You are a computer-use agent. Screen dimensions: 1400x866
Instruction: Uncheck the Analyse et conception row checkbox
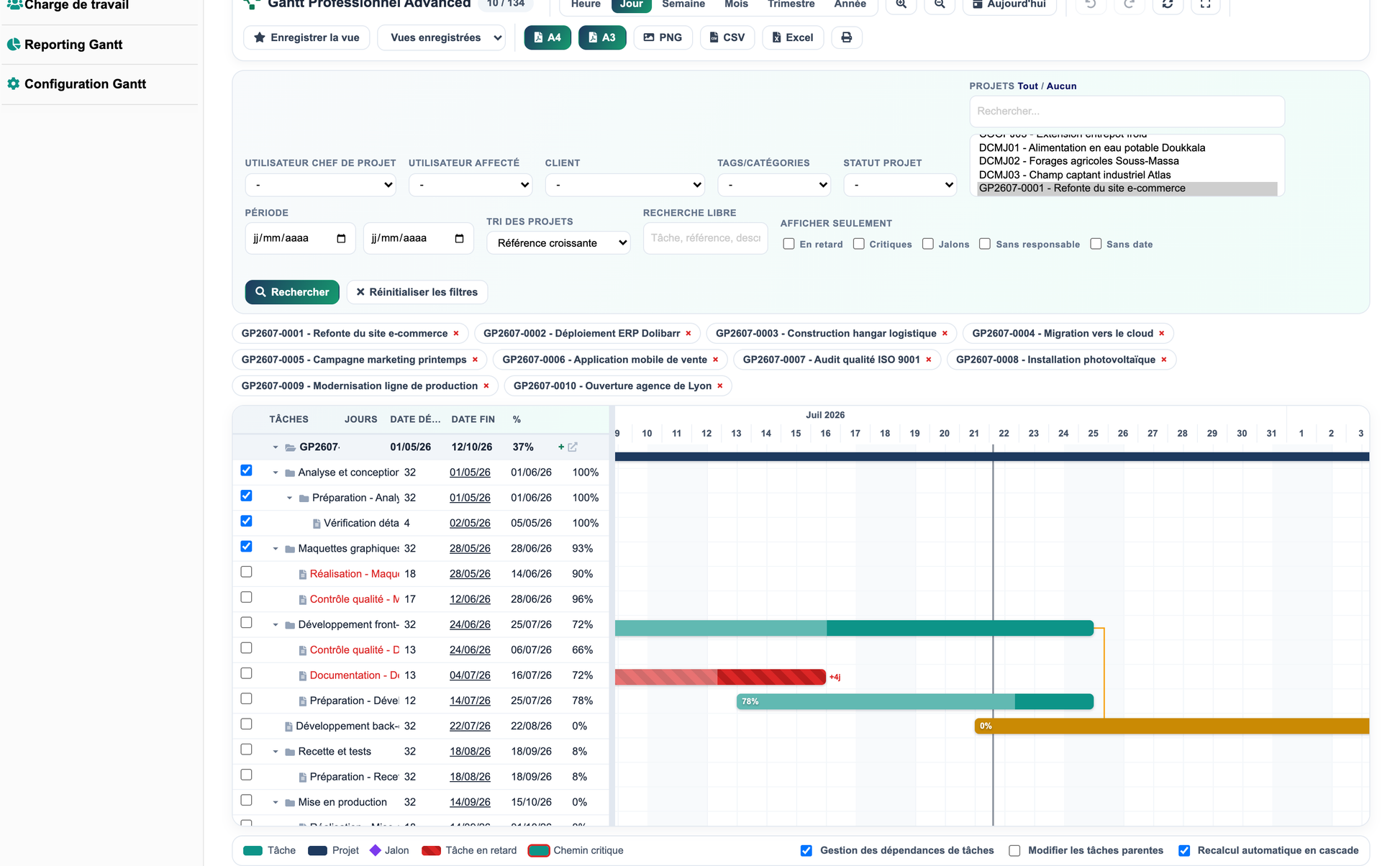(246, 470)
